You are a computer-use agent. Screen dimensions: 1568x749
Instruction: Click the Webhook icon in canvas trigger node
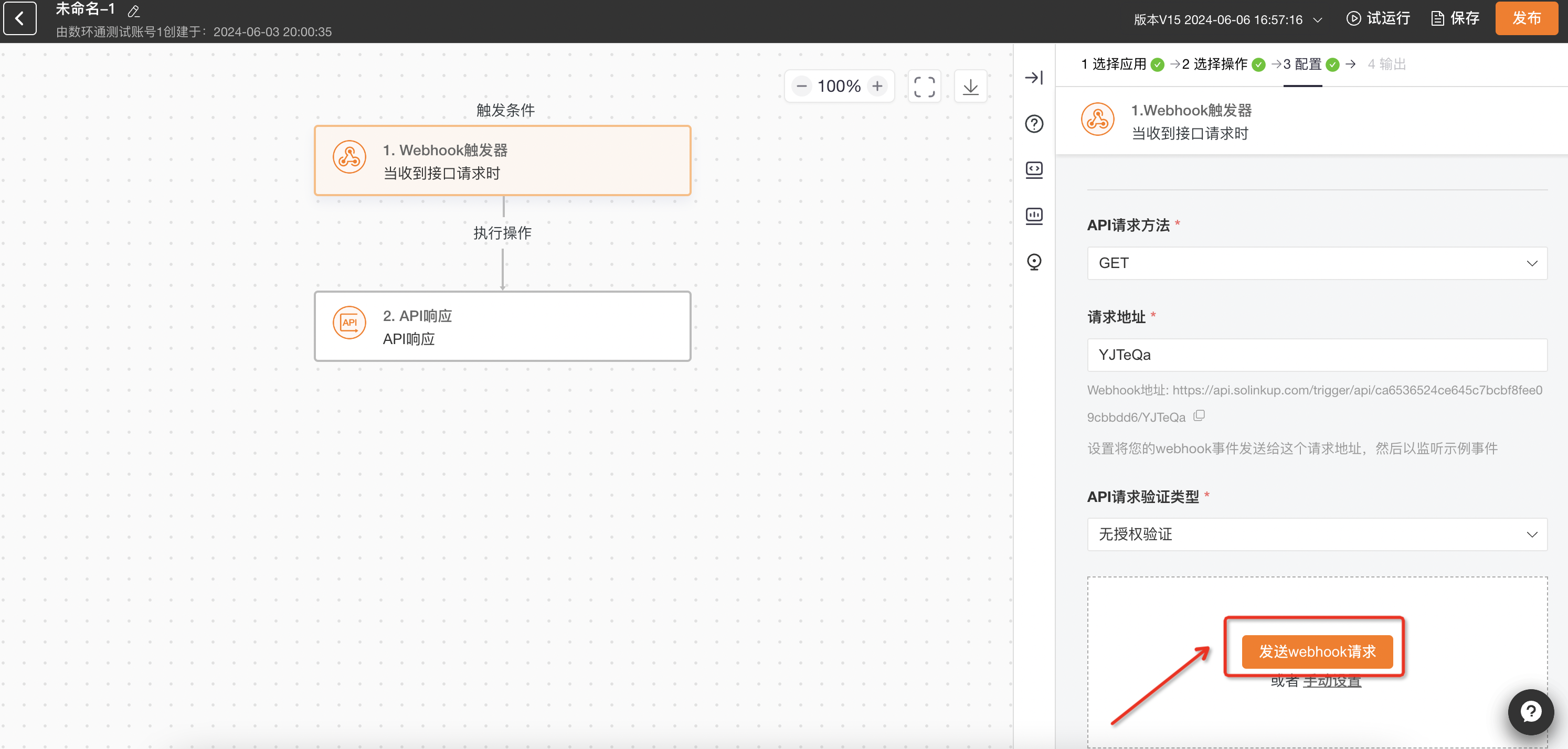click(x=349, y=157)
